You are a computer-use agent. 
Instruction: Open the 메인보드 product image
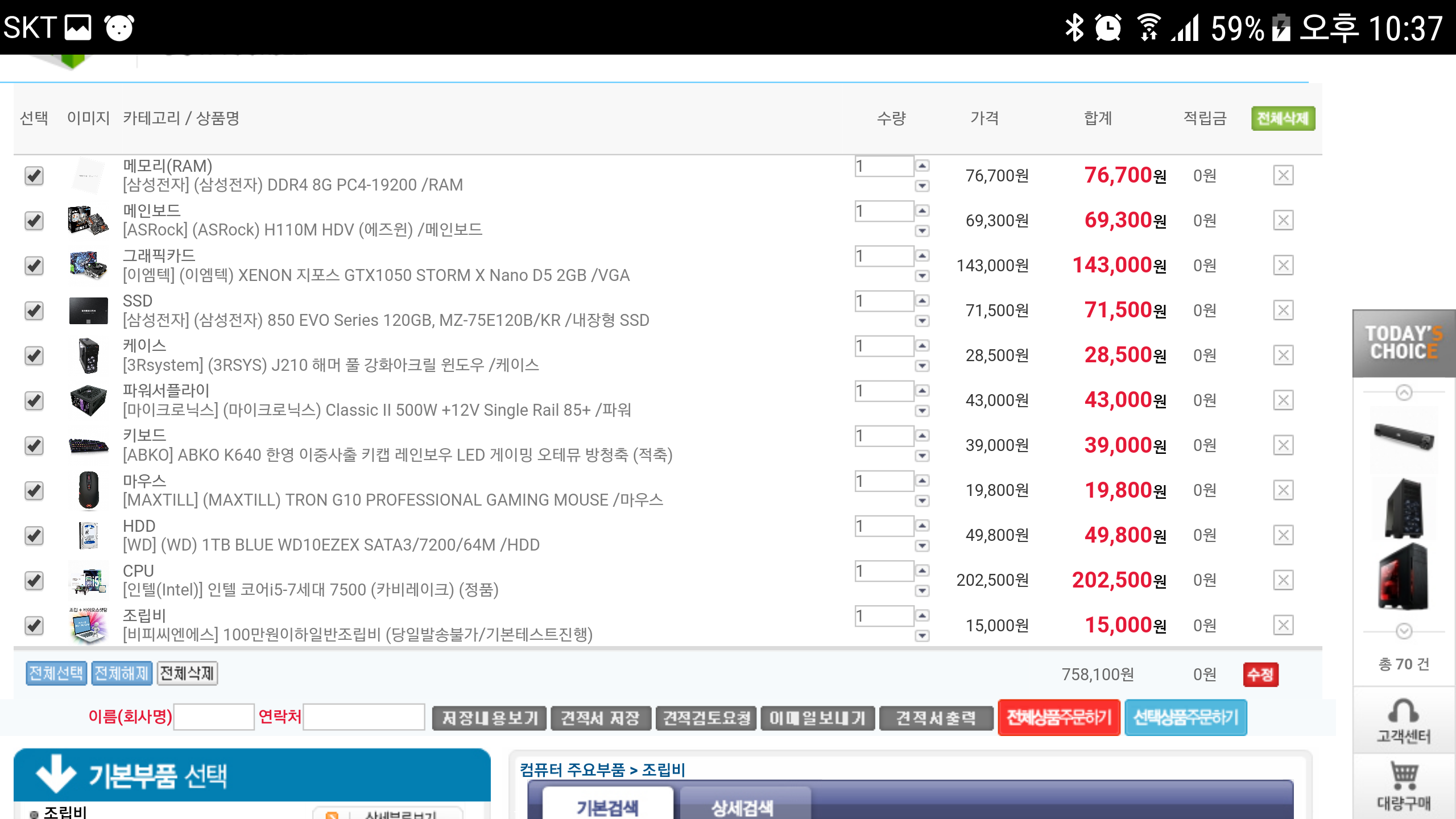point(88,221)
